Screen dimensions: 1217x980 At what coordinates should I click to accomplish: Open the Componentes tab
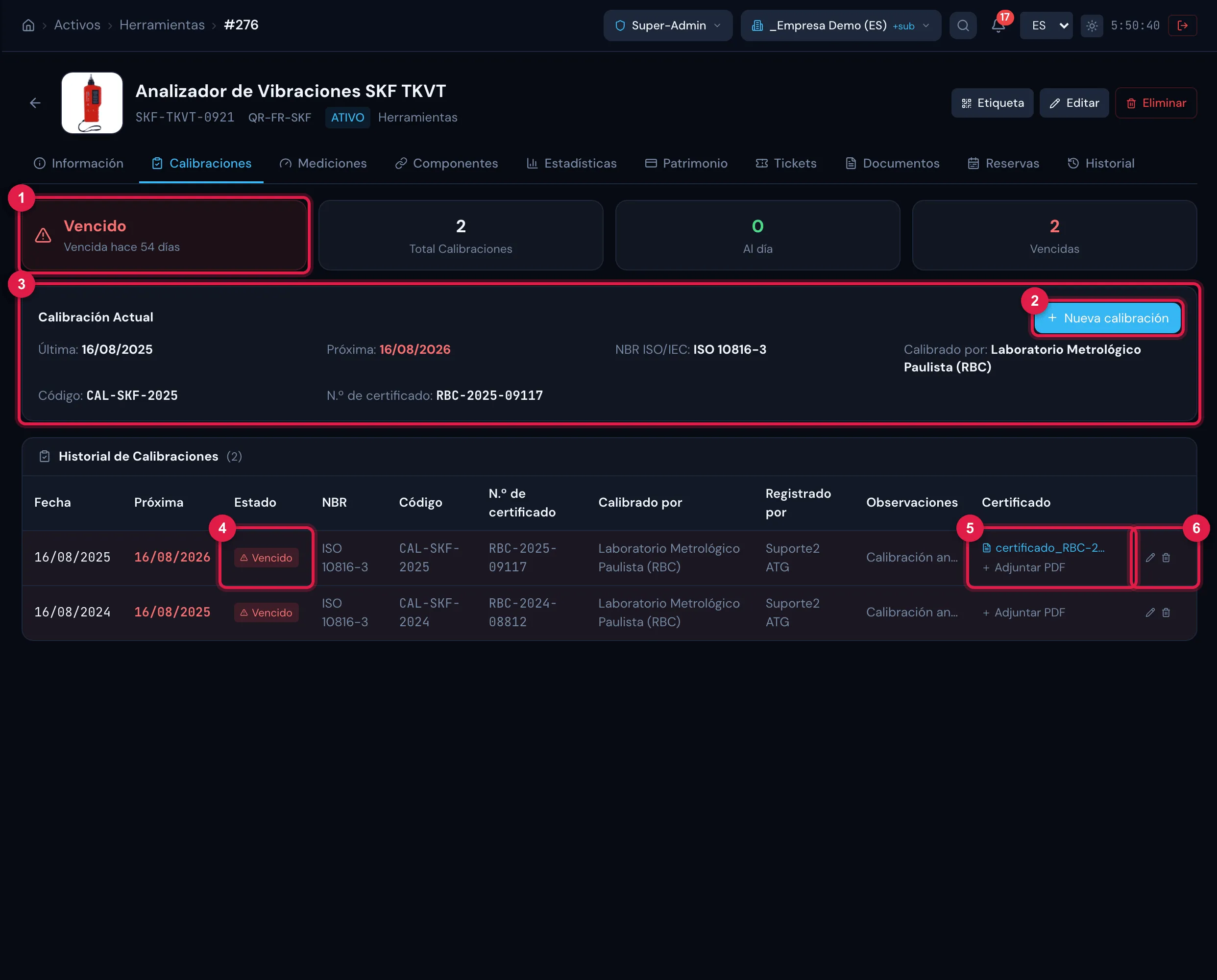[x=446, y=163]
